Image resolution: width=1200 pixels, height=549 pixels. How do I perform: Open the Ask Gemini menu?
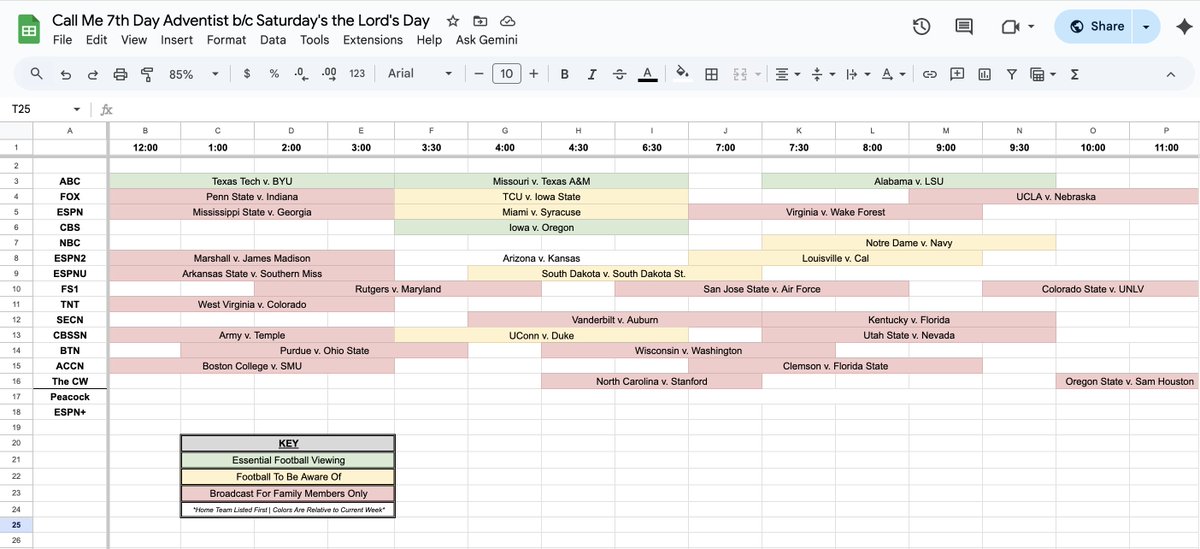(485, 40)
